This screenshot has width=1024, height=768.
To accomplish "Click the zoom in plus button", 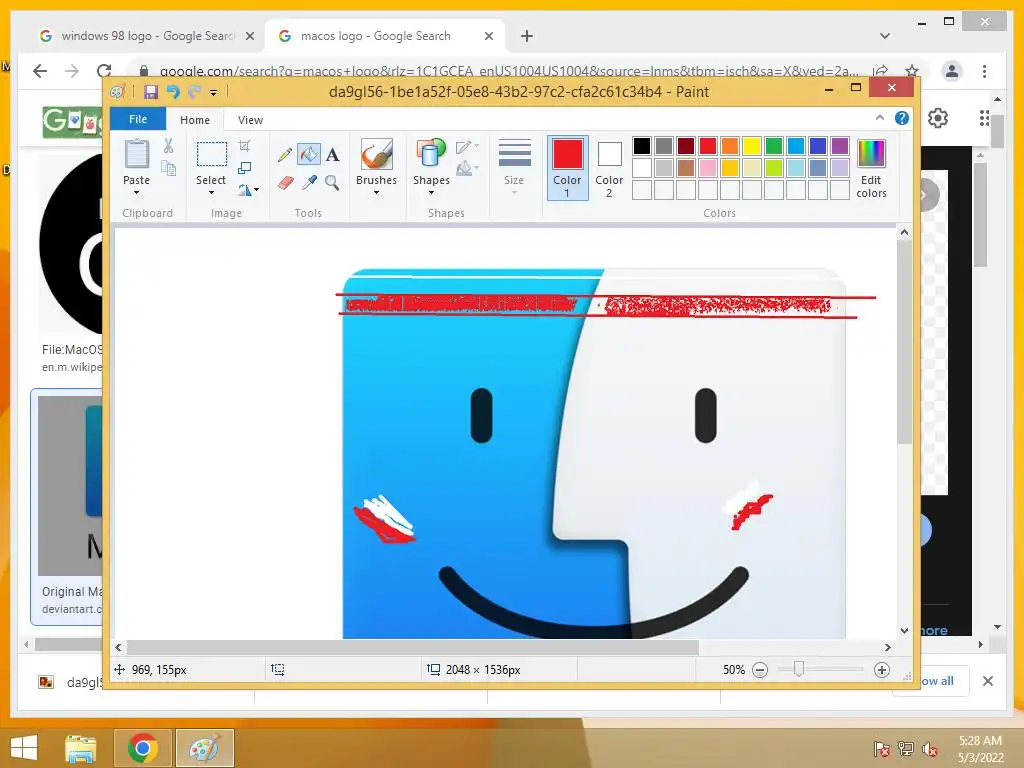I will click(882, 670).
